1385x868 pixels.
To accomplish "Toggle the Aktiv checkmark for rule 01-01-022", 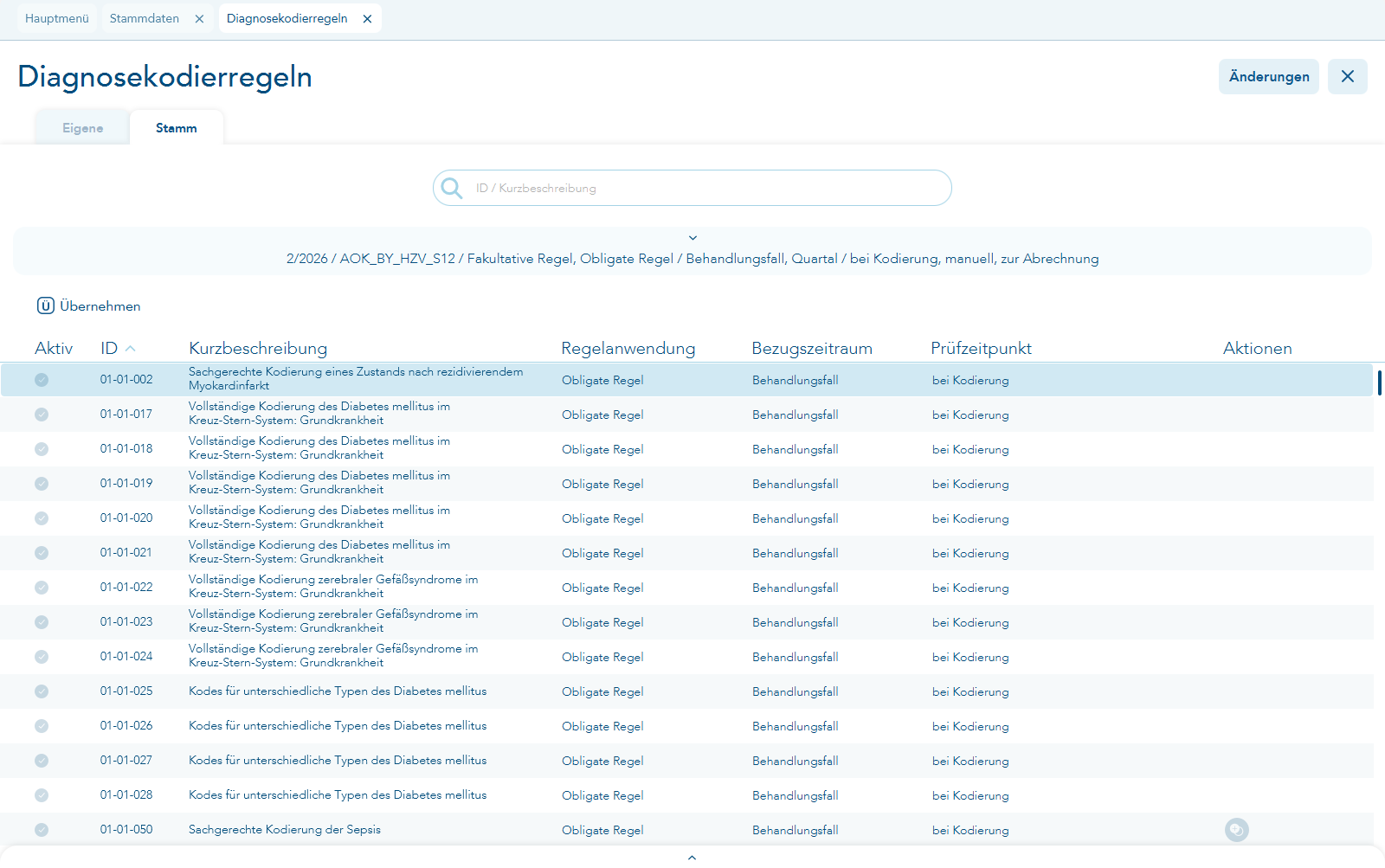I will coord(42,588).
